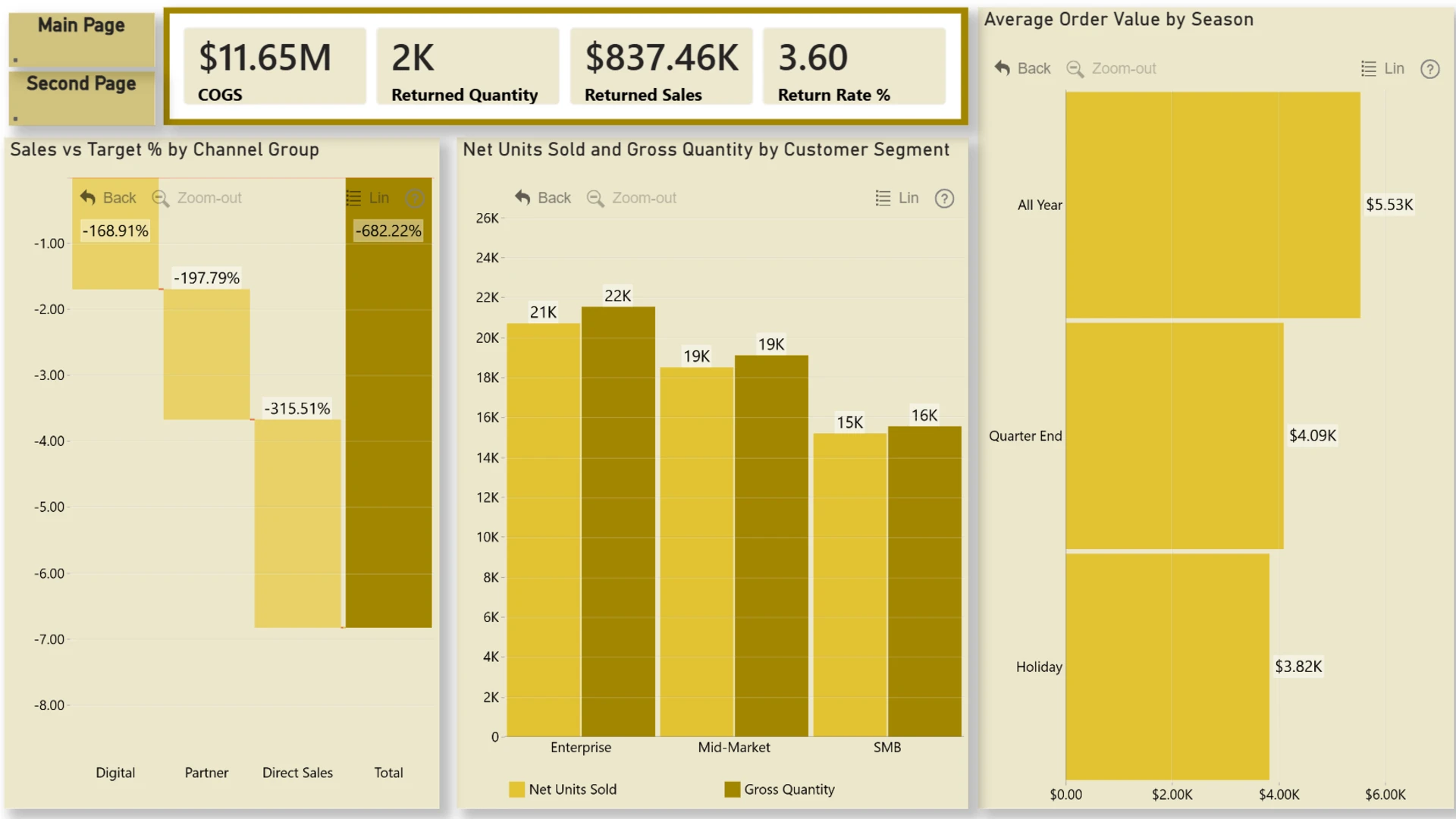The width and height of the screenshot is (1456, 819).
Task: Select Mid-Market Net Units Sold bar
Action: click(x=697, y=552)
